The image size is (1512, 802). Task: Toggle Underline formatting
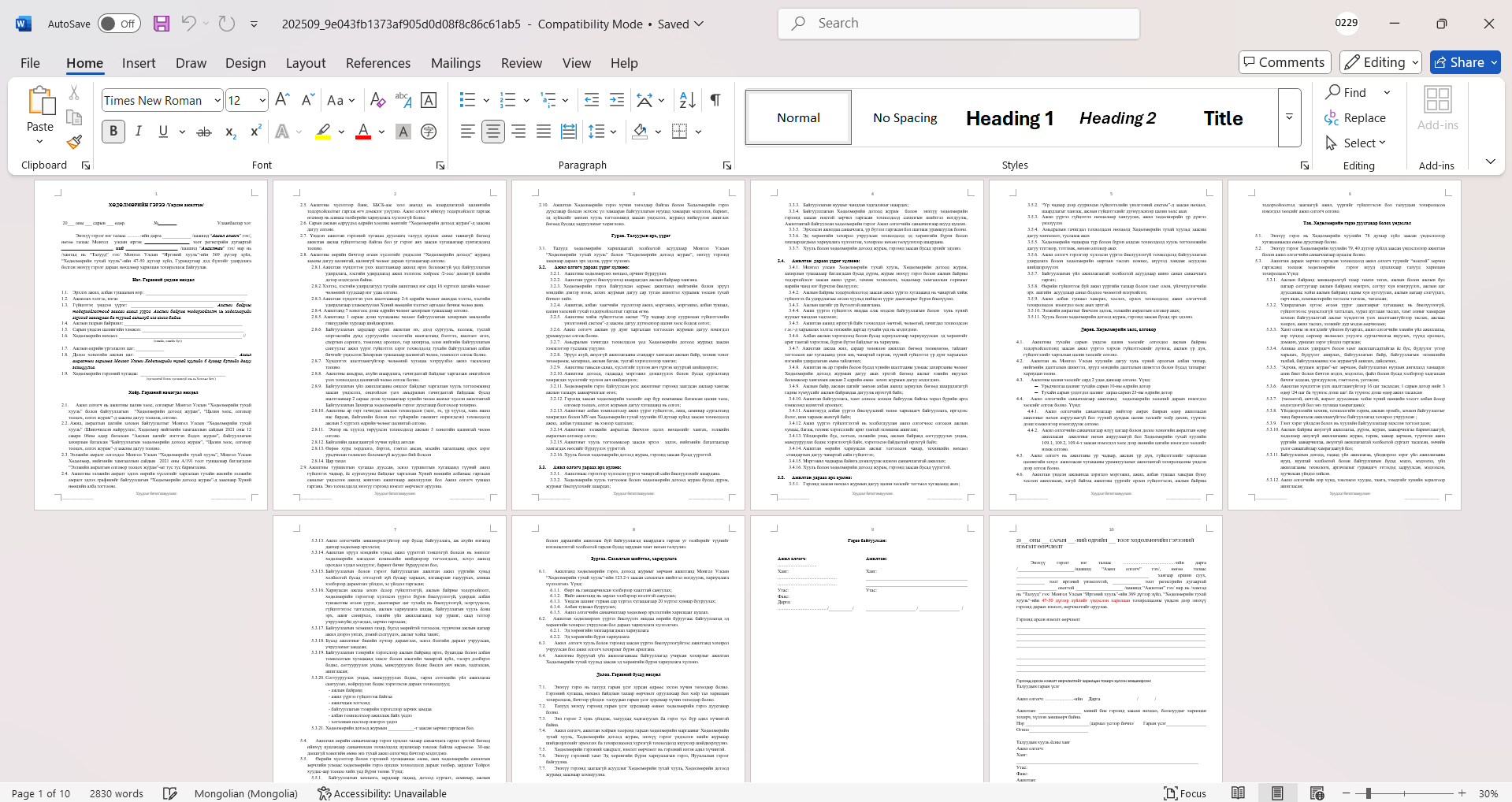pyautogui.click(x=163, y=132)
